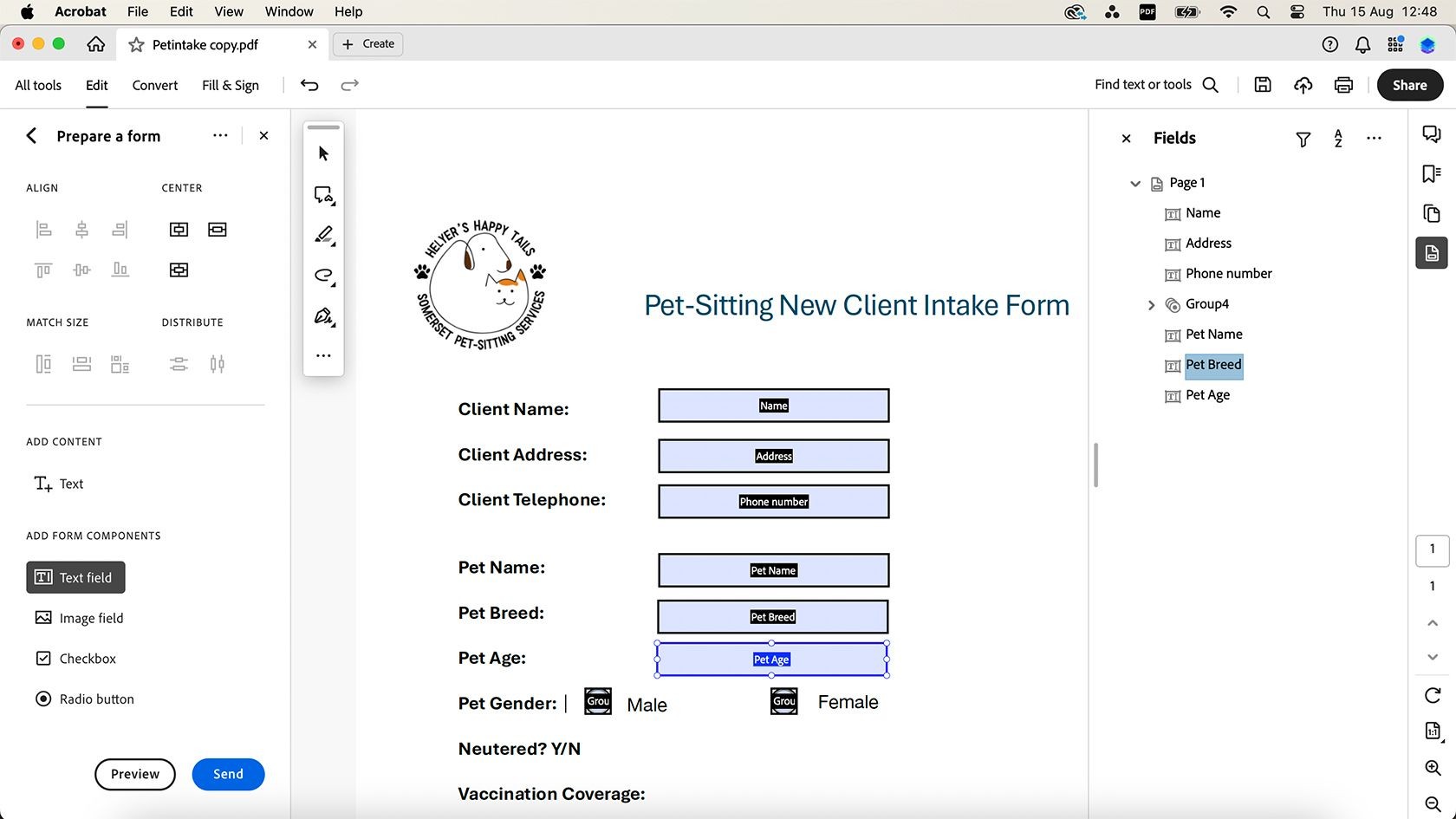
Task: Switch to All tools tab
Action: tap(38, 85)
